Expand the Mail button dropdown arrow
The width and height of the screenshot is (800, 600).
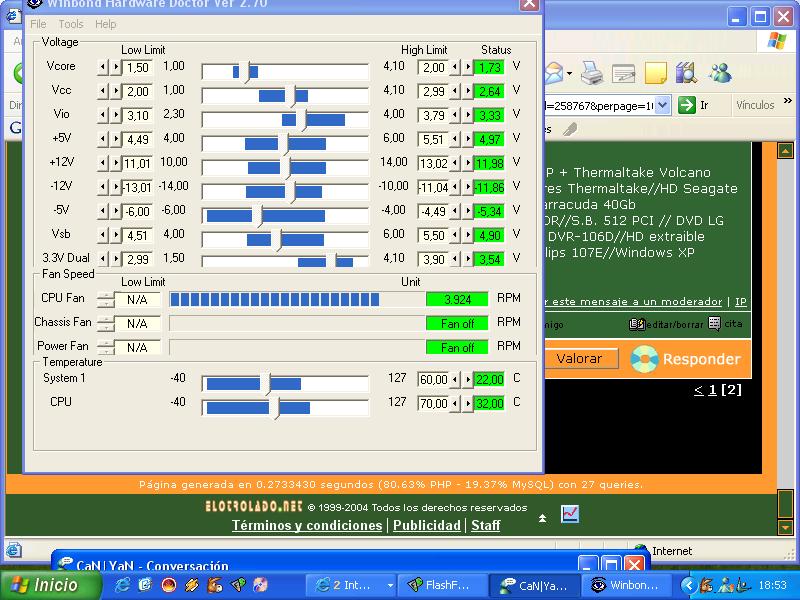coord(569,74)
